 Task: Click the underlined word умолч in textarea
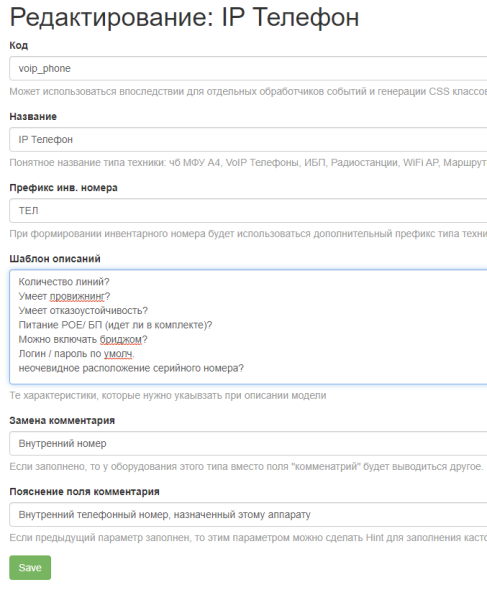coord(118,354)
